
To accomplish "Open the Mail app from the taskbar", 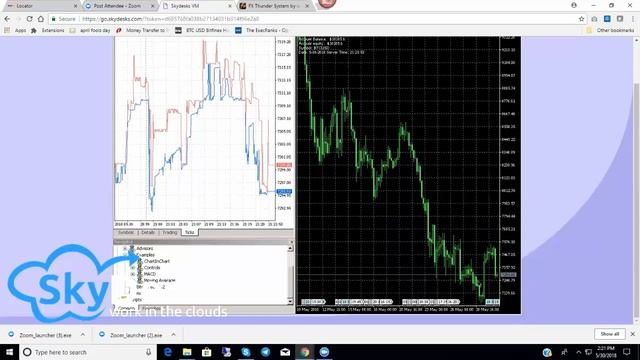I will [x=285, y=352].
